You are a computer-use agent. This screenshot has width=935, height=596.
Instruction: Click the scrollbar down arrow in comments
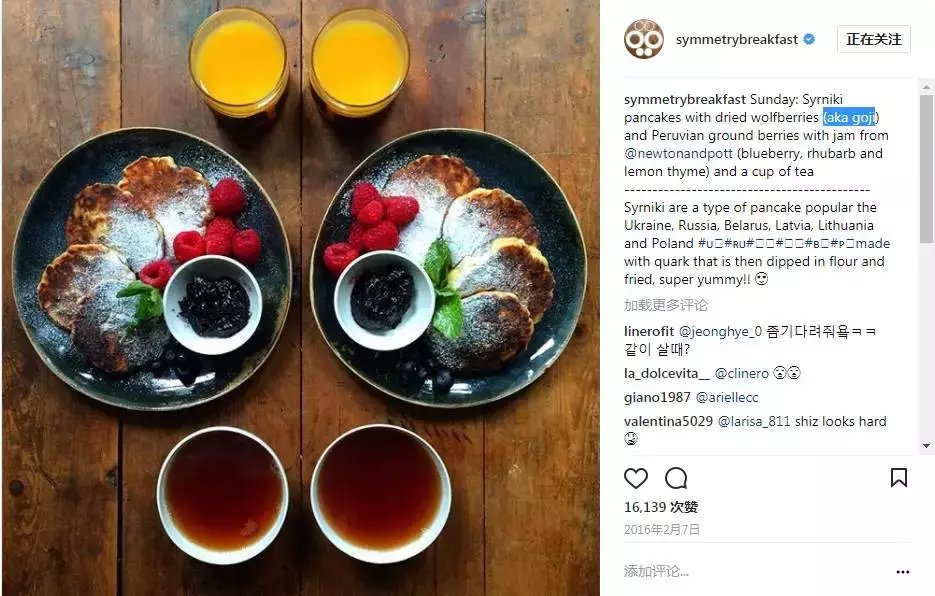926,445
